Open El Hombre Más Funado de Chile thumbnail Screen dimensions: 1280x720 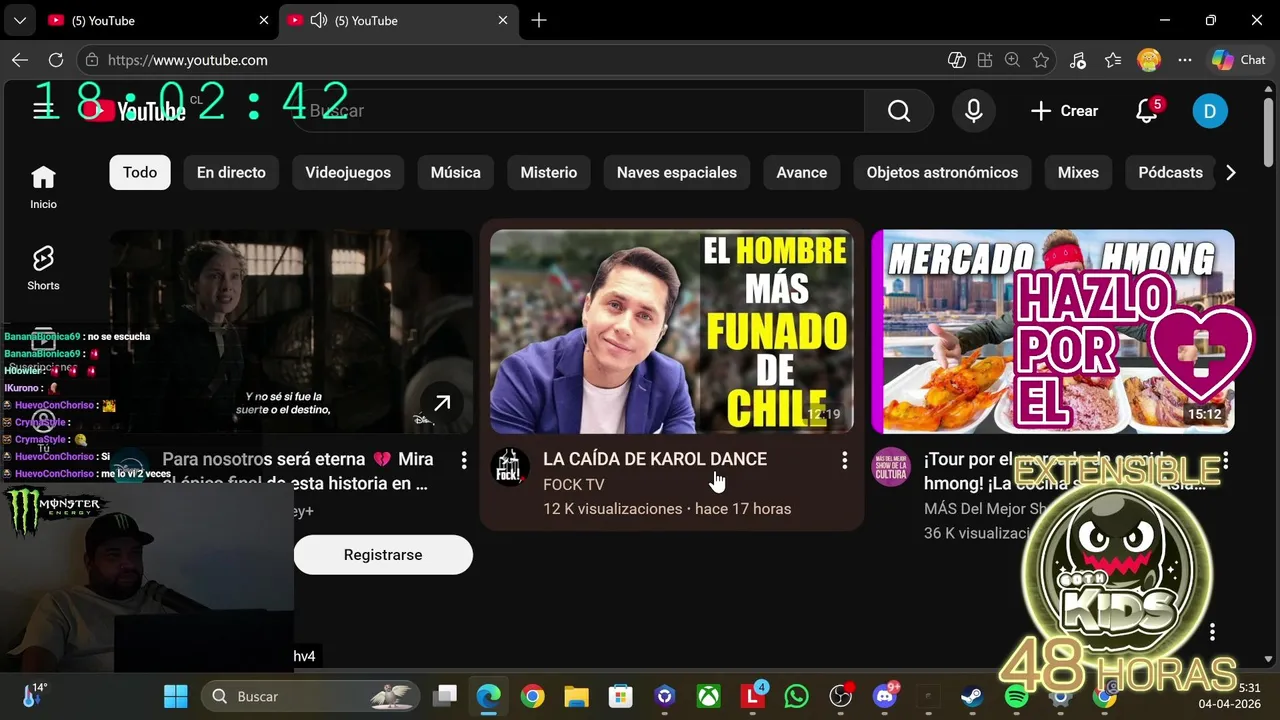tap(672, 332)
